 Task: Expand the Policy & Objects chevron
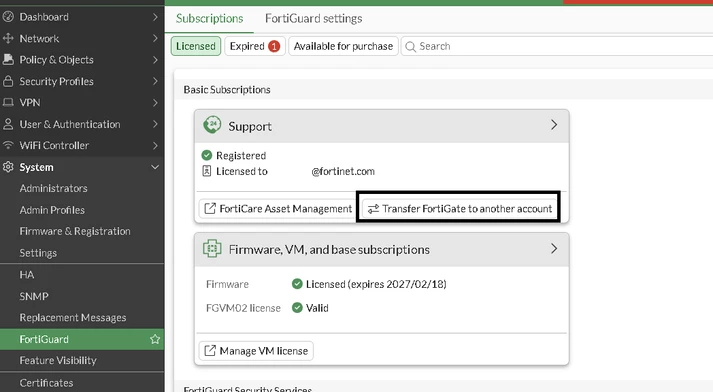[x=155, y=60]
